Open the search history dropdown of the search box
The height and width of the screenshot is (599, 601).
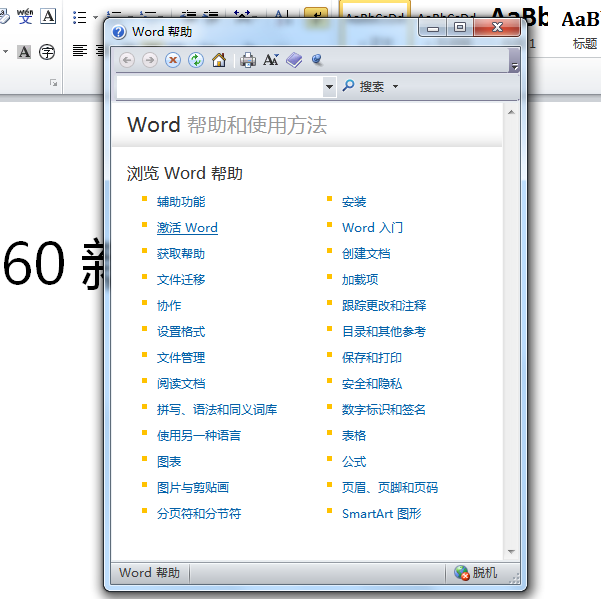[x=329, y=87]
